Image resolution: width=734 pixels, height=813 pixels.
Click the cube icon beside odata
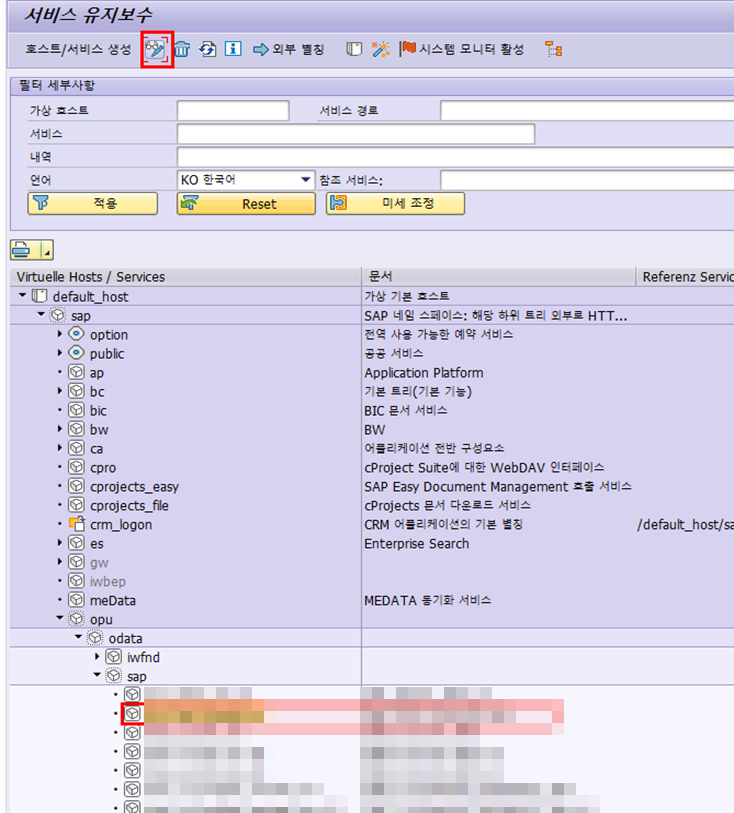[x=95, y=638]
